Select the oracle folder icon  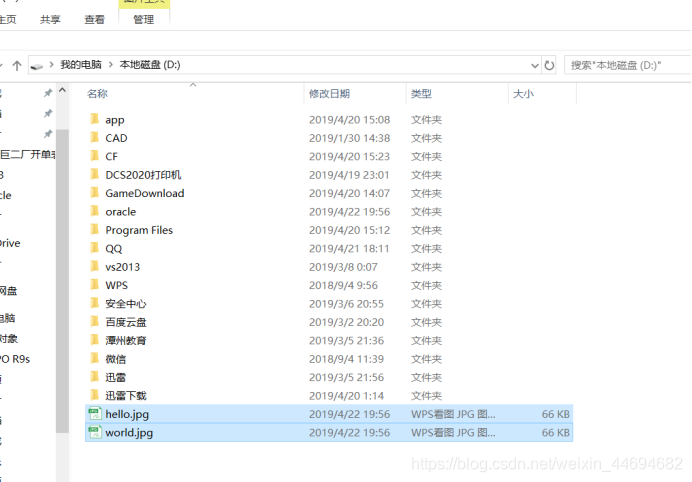[x=94, y=211]
